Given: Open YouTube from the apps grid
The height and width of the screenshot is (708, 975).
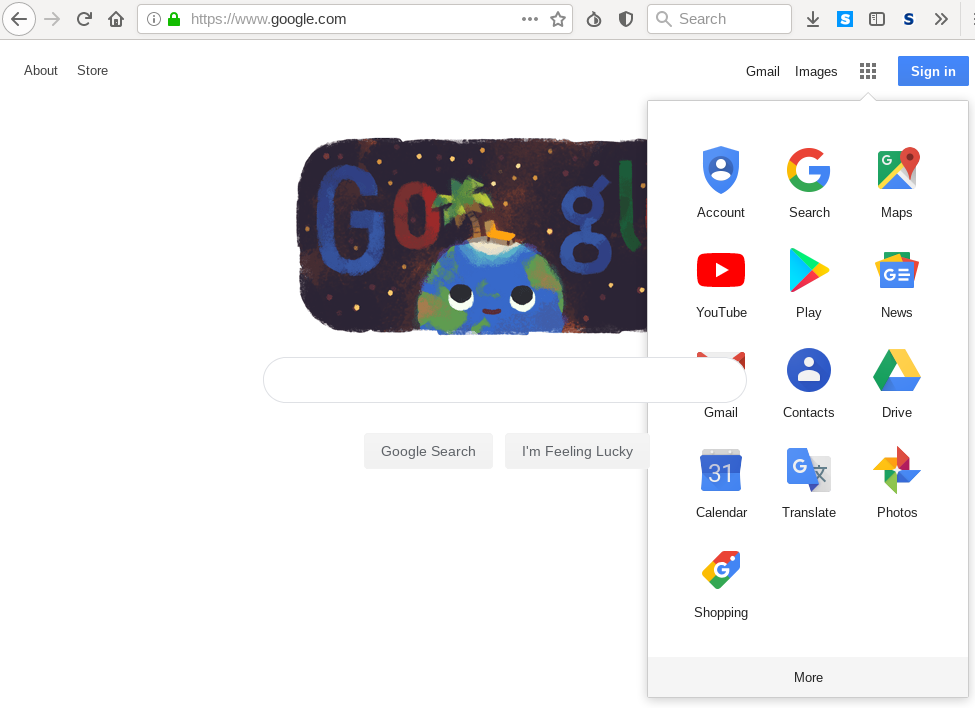Looking at the screenshot, I should 721,270.
